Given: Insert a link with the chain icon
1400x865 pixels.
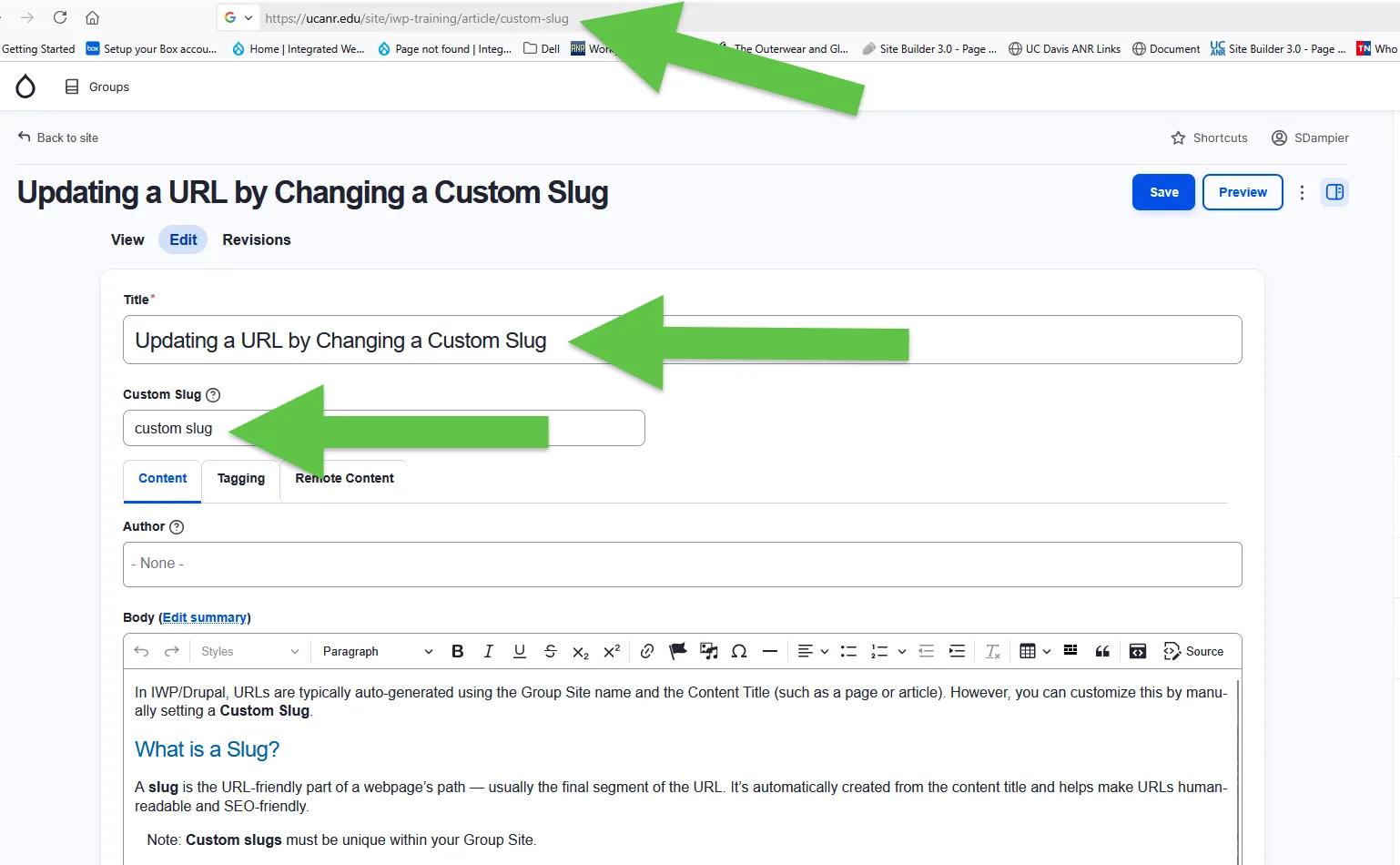Looking at the screenshot, I should [x=646, y=651].
